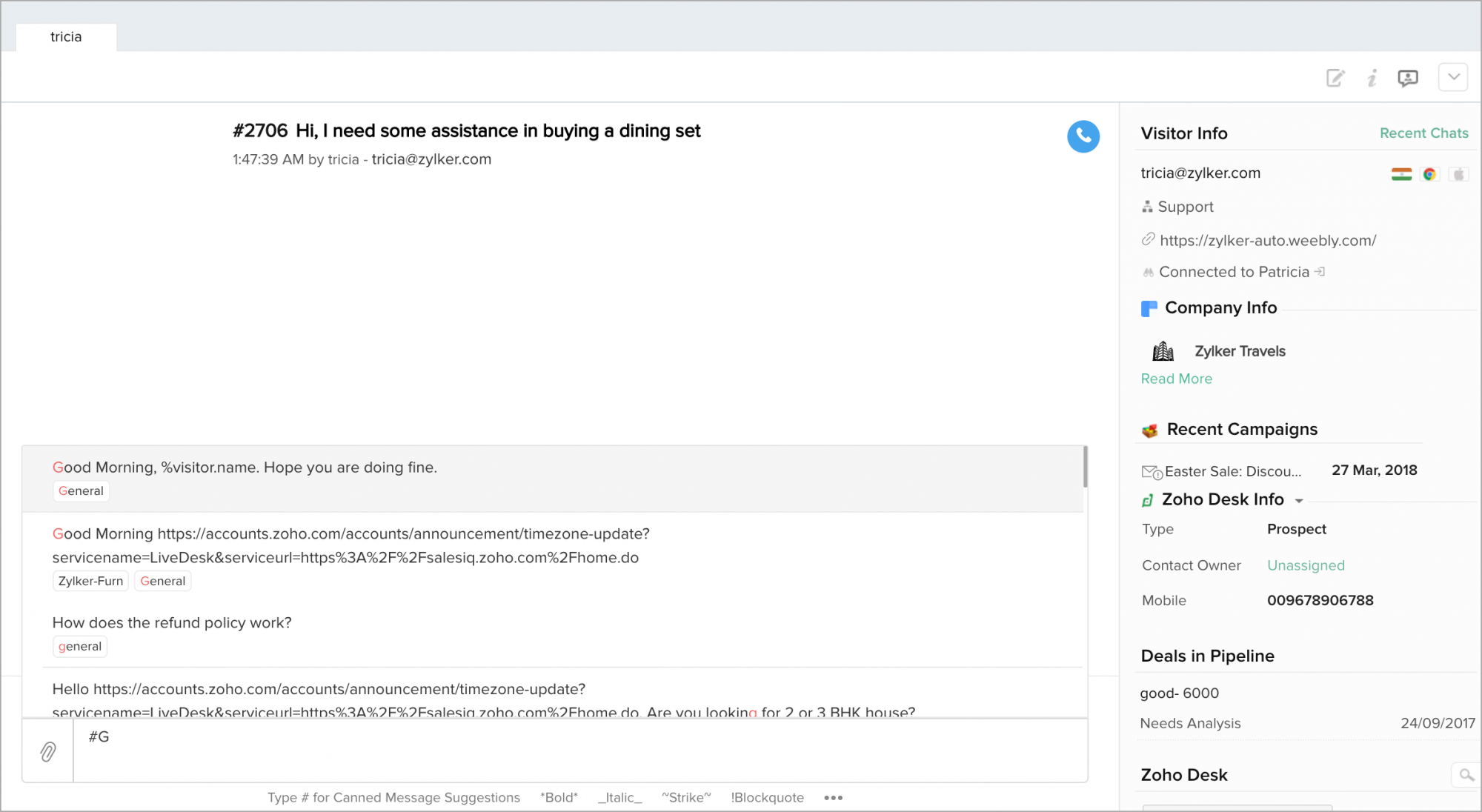Select the refund policy canned message
Viewport: 1482px width, 812px height.
[172, 623]
